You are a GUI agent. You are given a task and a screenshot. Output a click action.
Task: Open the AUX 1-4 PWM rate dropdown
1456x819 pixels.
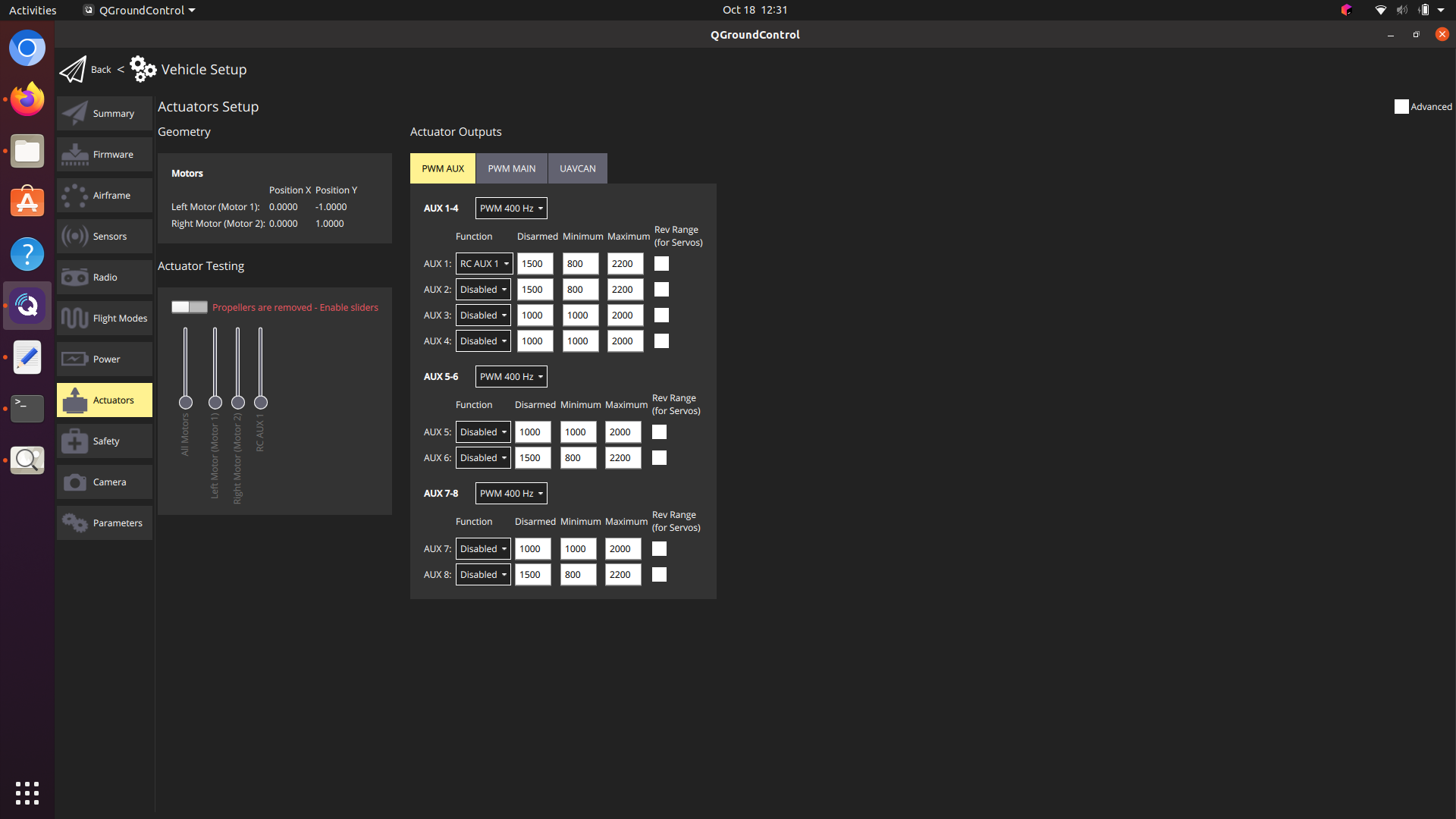click(511, 209)
